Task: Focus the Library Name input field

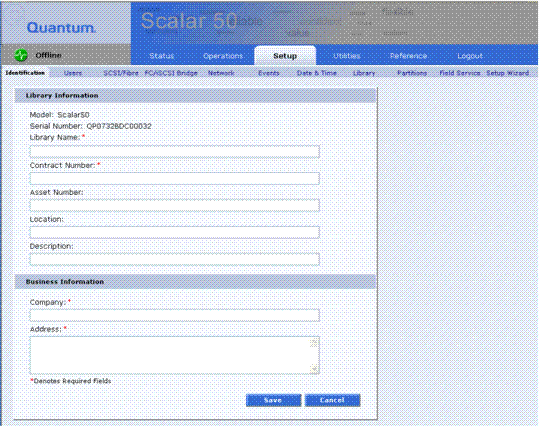Action: [x=175, y=152]
